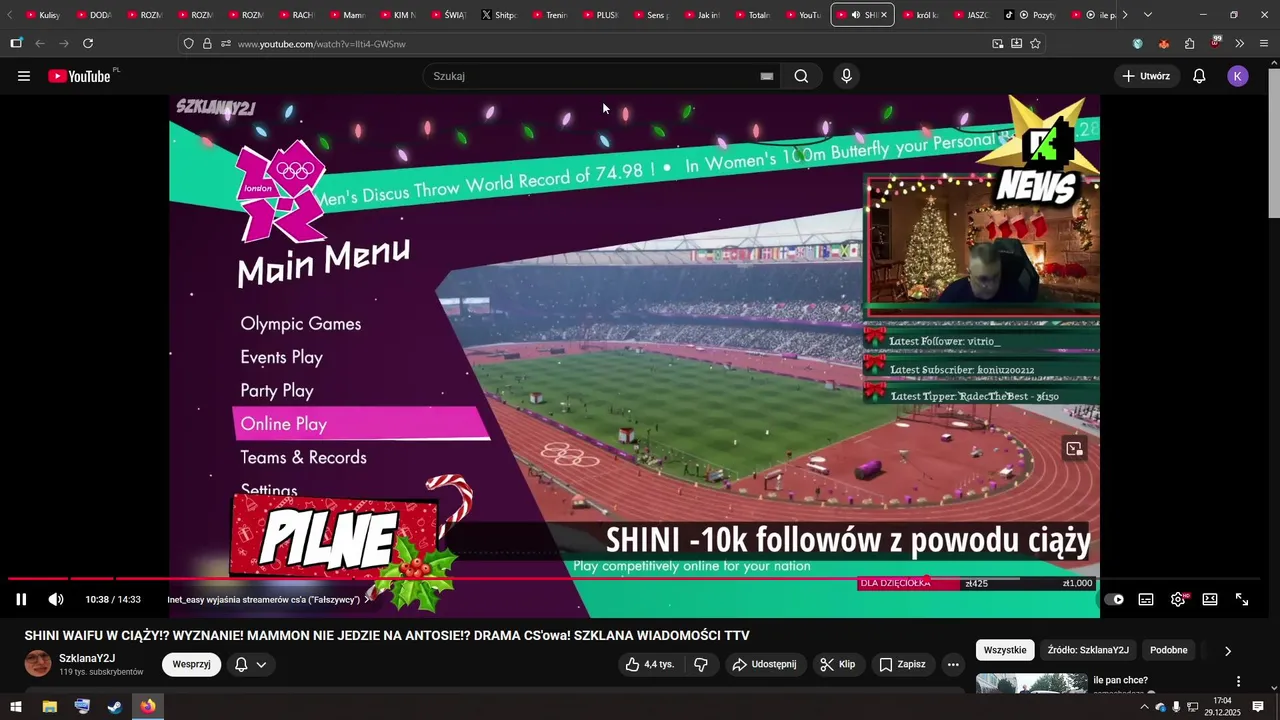
Task: Toggle autoplay switch in player
Action: (x=1114, y=599)
